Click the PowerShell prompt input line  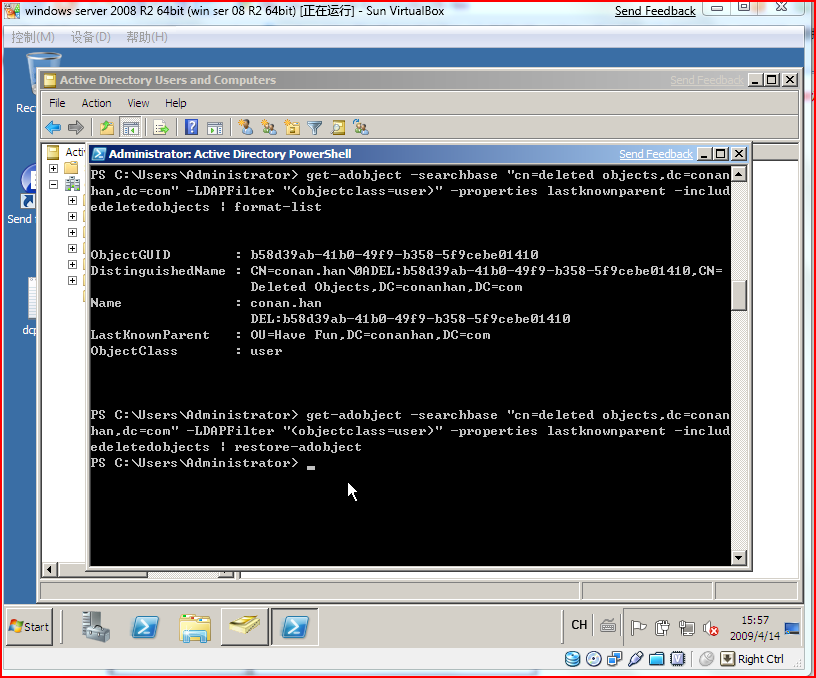pyautogui.click(x=410, y=463)
